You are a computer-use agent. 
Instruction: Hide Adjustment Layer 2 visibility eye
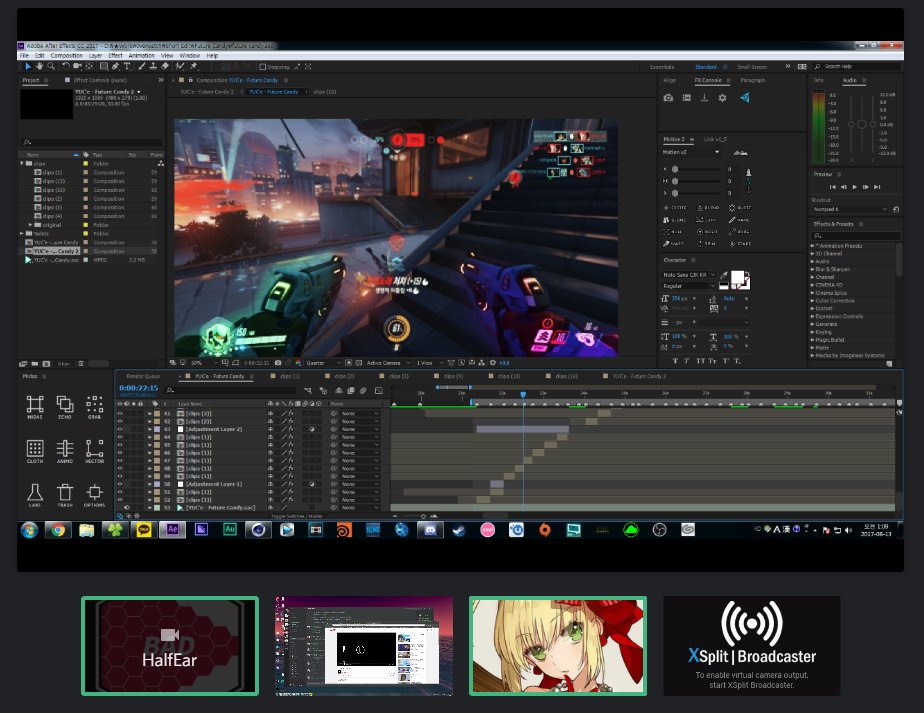(x=120, y=430)
